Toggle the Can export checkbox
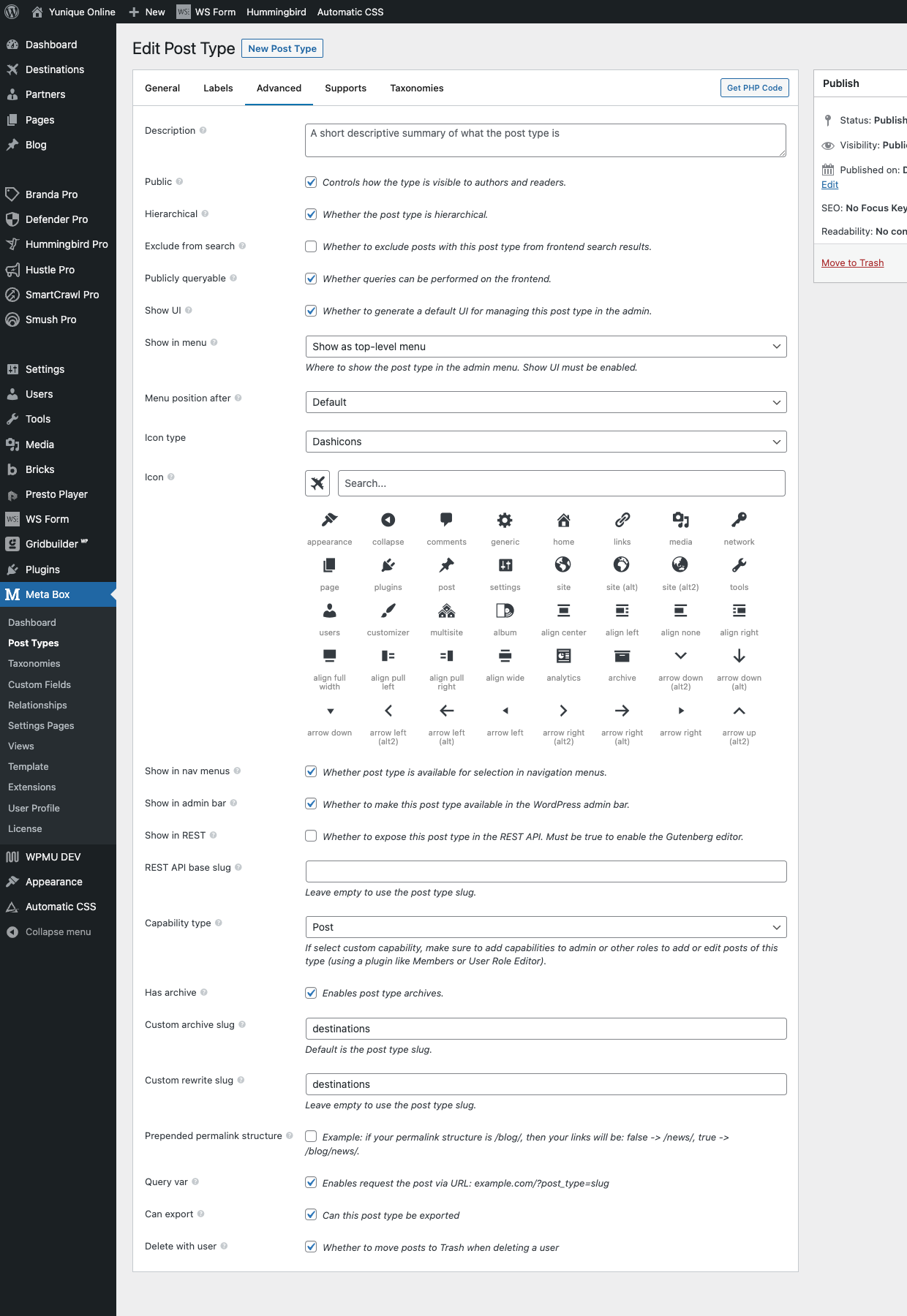The image size is (907, 1316). [311, 1214]
